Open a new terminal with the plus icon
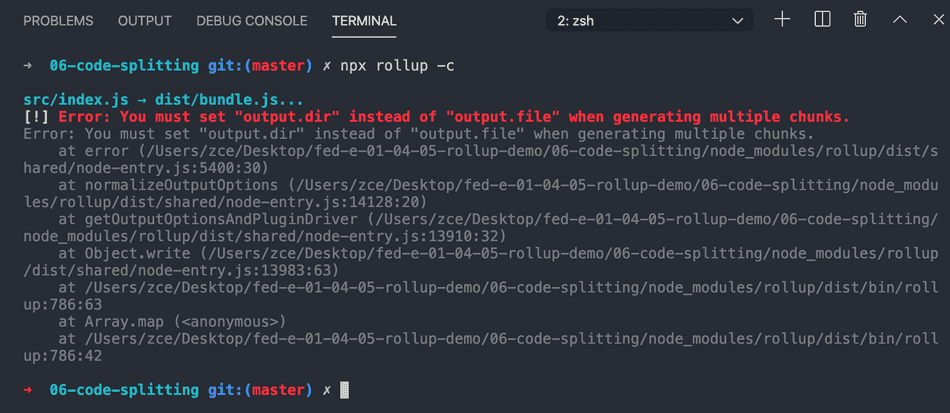The image size is (950, 413). click(x=782, y=20)
